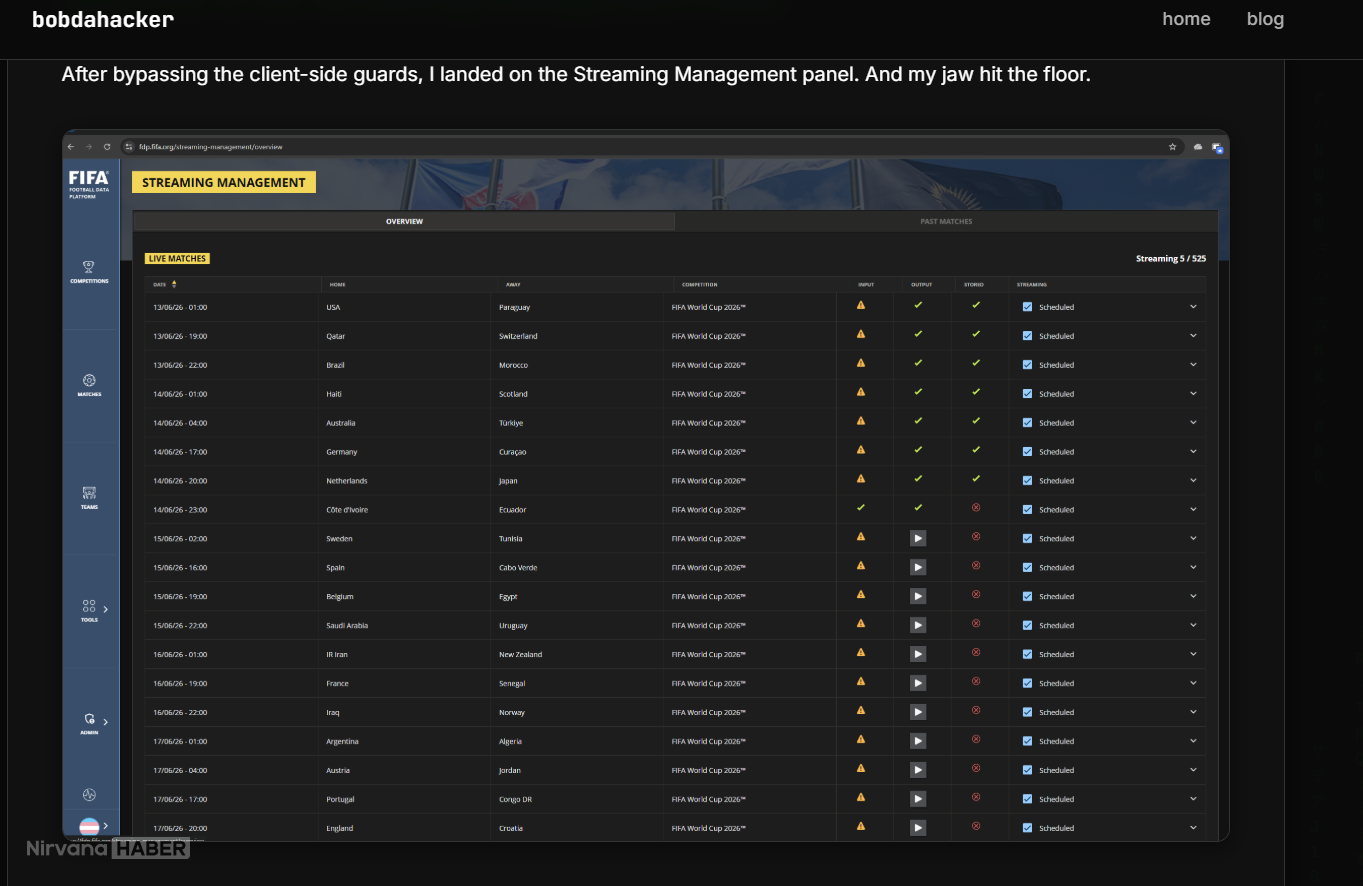
Task: Click the sort arrow on Date column
Action: 174,284
